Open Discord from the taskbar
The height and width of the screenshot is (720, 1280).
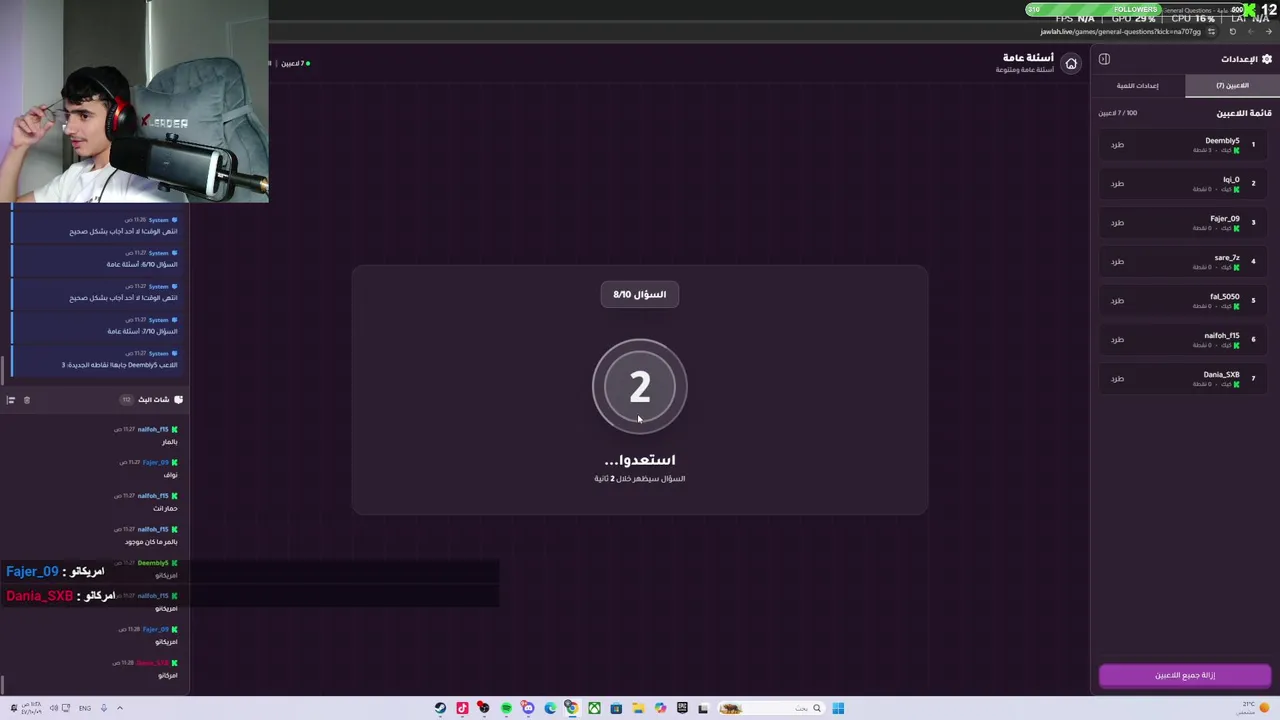click(x=528, y=708)
